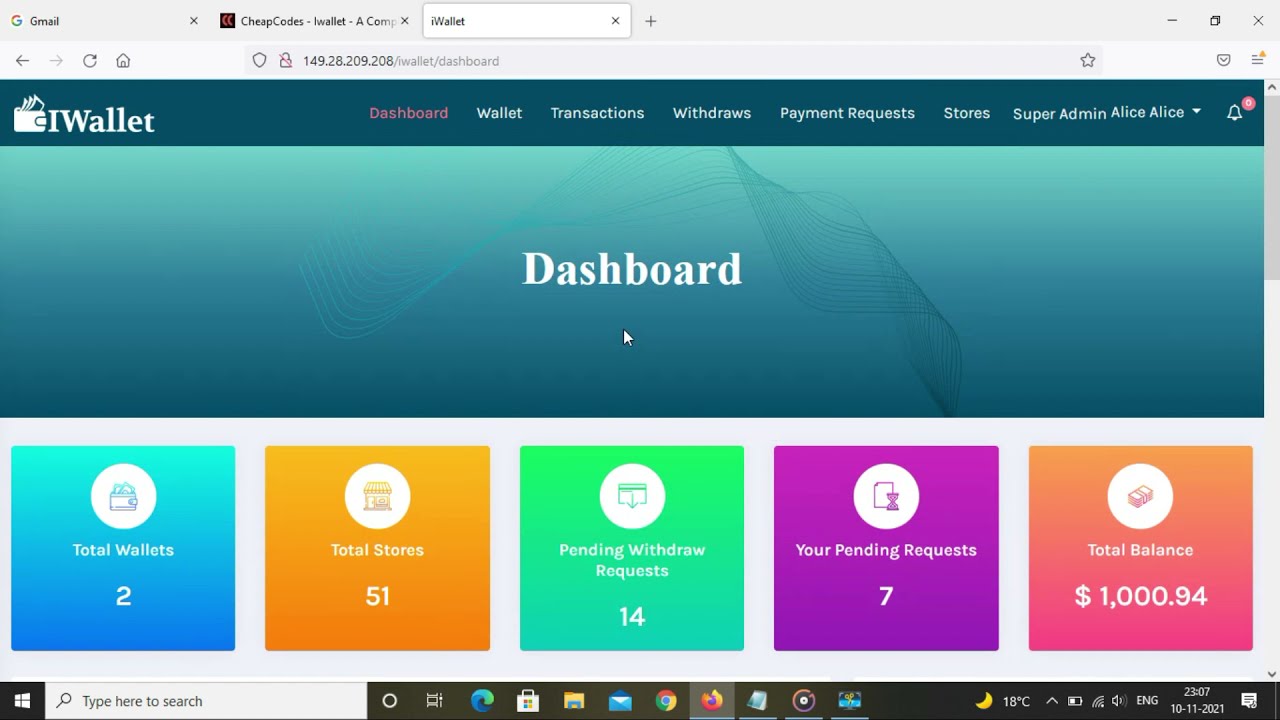Image resolution: width=1280 pixels, height=720 pixels.
Task: Go back with the browser arrow
Action: point(22,61)
